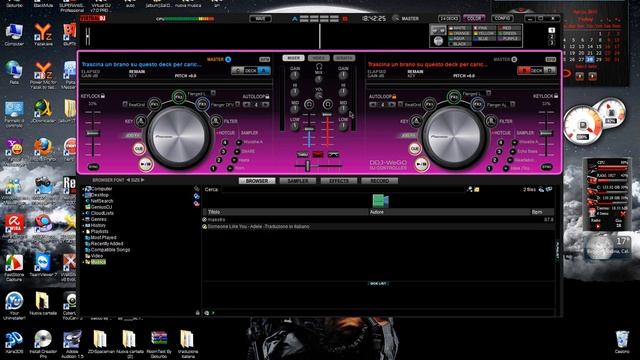Click the FILTER knob button on left deck
Viewport: 640px width, 360px height.
point(216,121)
